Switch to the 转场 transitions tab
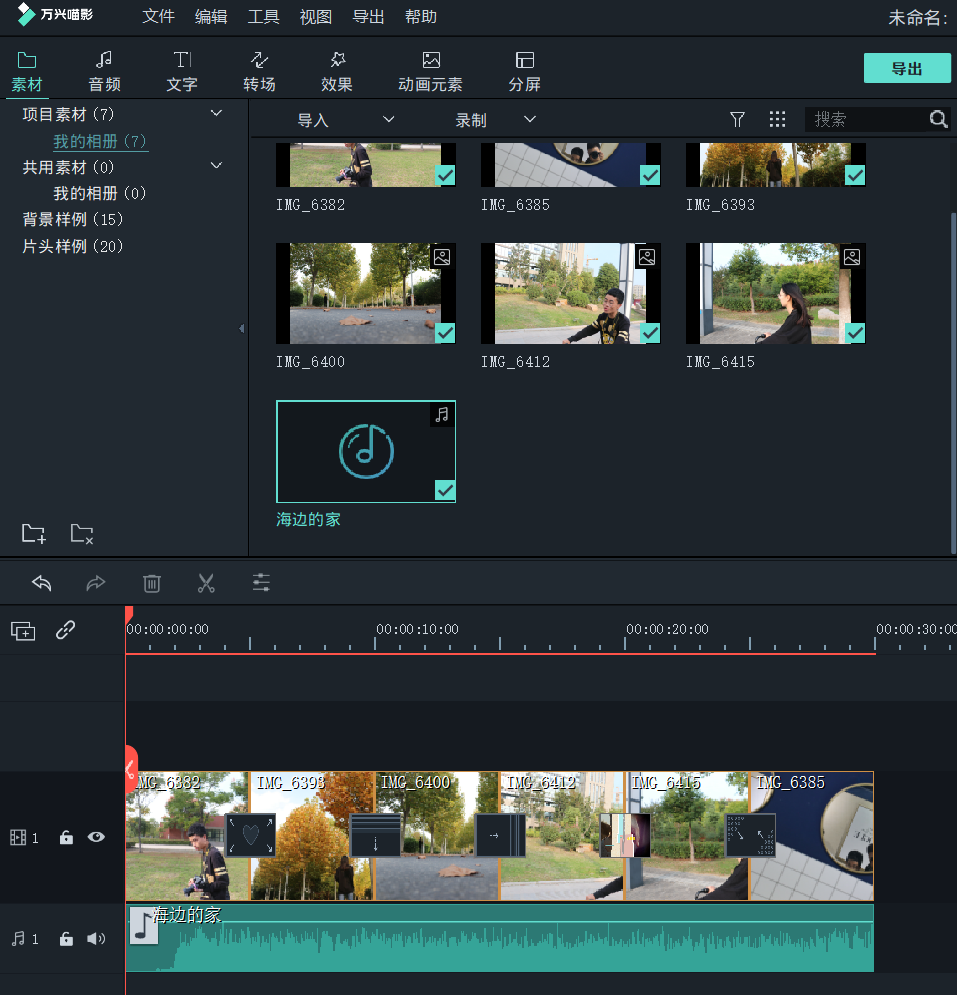 259,71
